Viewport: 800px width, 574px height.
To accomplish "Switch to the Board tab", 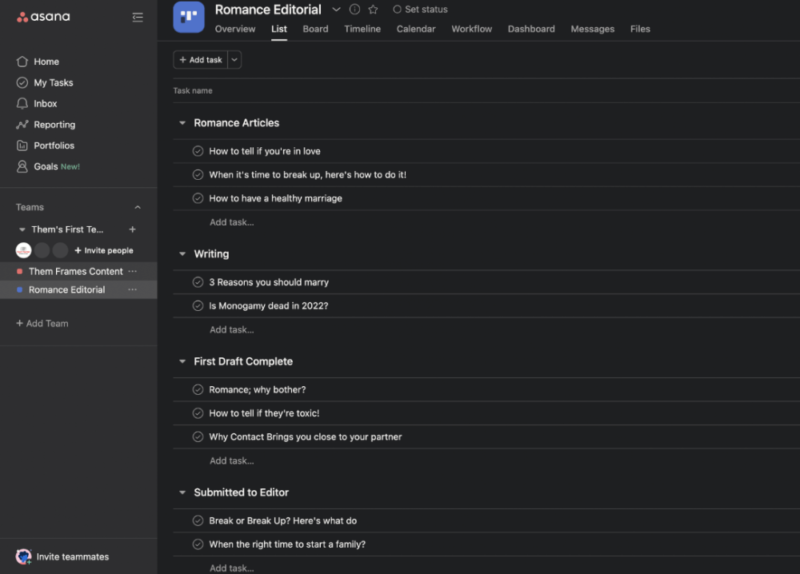I will click(315, 29).
